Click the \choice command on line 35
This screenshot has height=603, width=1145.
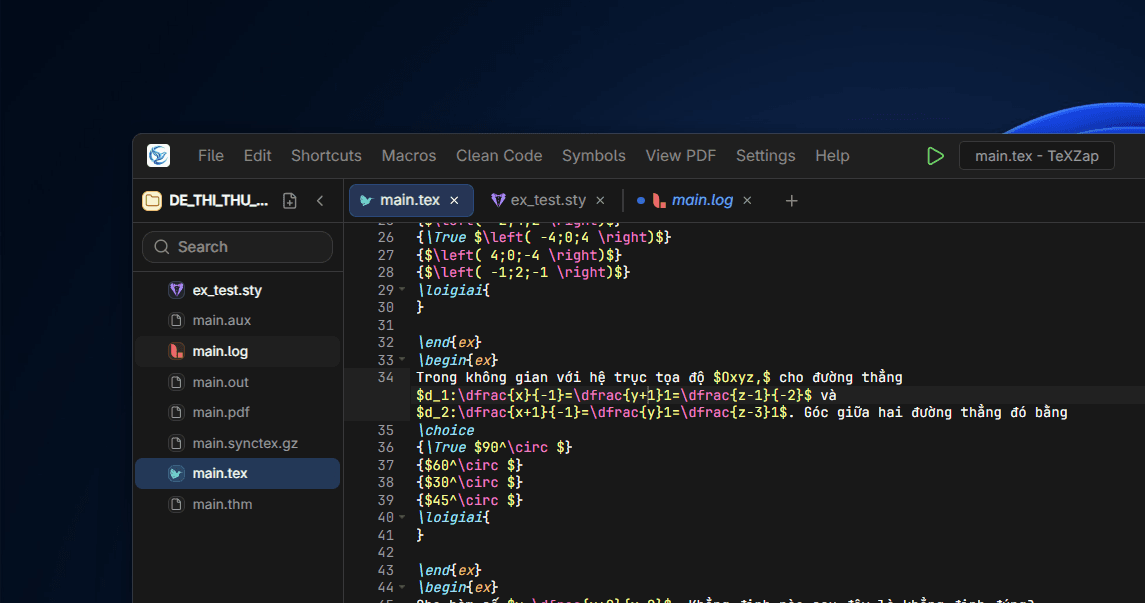click(x=445, y=430)
